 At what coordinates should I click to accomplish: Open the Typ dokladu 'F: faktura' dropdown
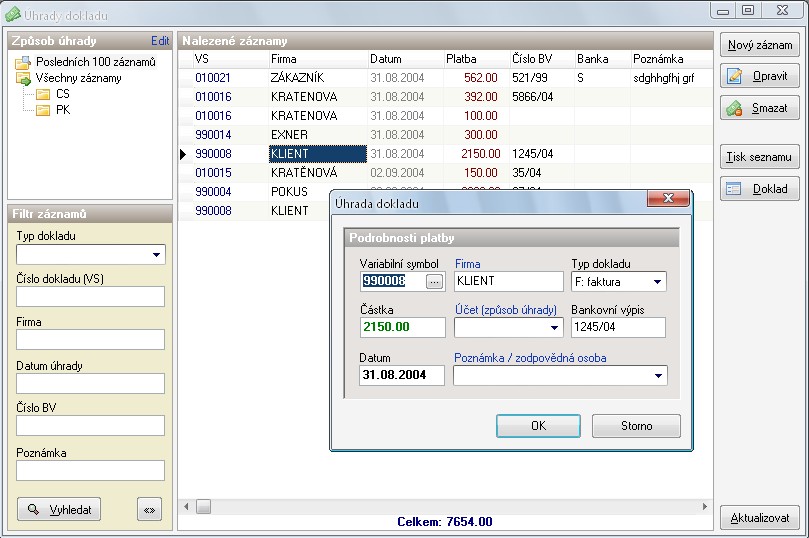pyautogui.click(x=657, y=282)
